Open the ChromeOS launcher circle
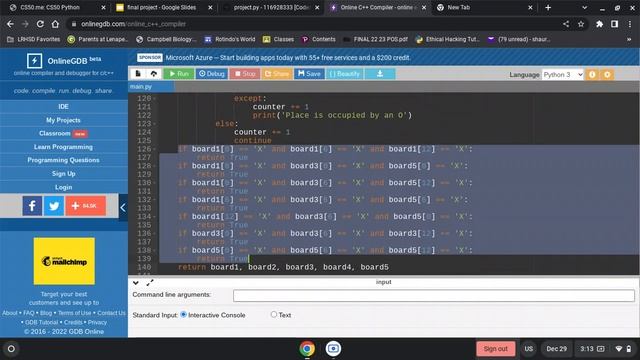This screenshot has width=640, height=360. [11, 349]
